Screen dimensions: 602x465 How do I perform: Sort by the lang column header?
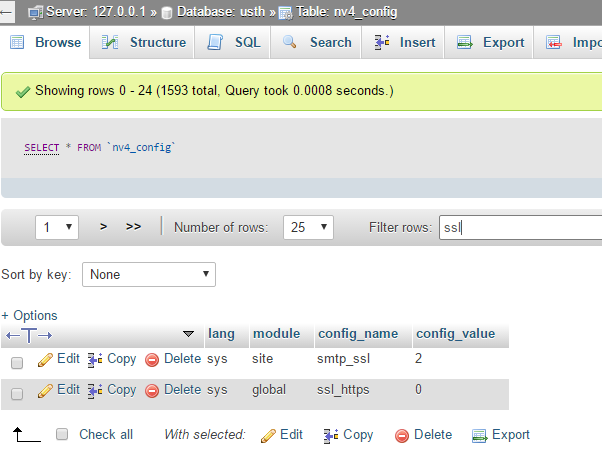coord(221,334)
